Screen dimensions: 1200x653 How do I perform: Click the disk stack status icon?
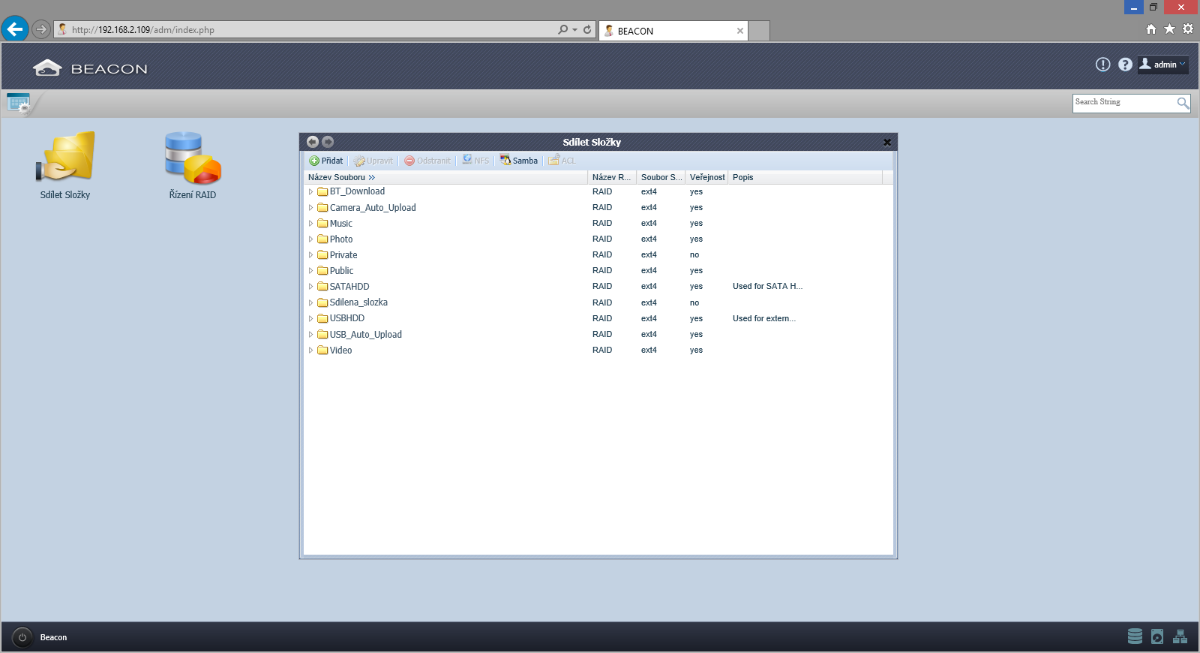pos(1134,636)
